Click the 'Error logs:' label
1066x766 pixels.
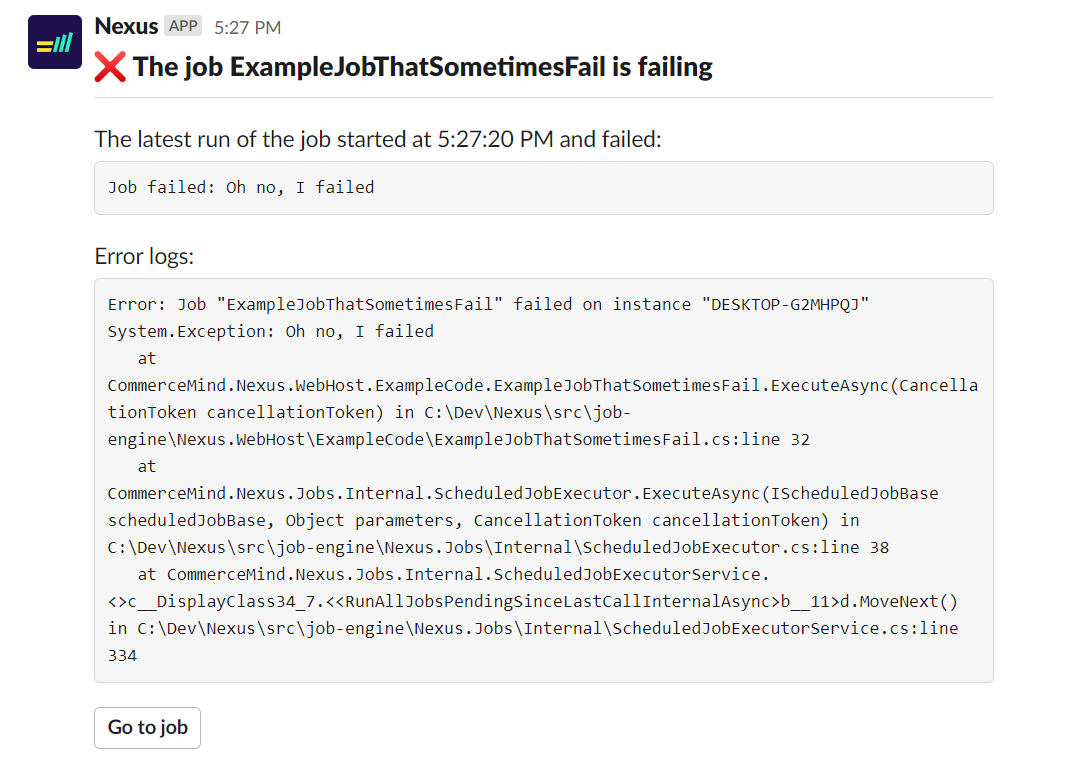(x=144, y=256)
